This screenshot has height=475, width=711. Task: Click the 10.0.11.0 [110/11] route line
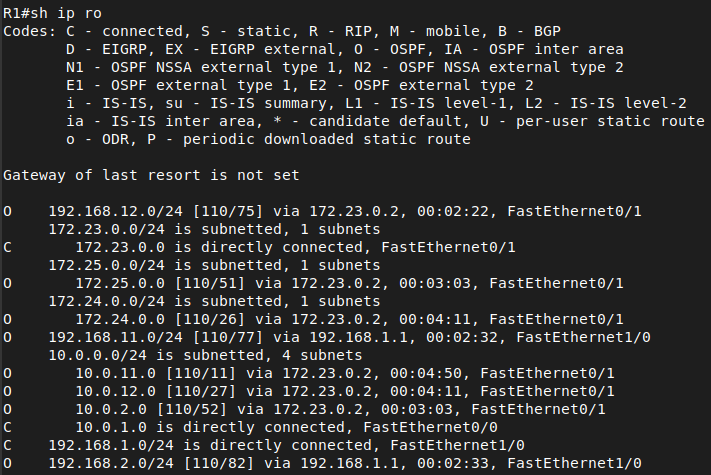tap(309, 373)
